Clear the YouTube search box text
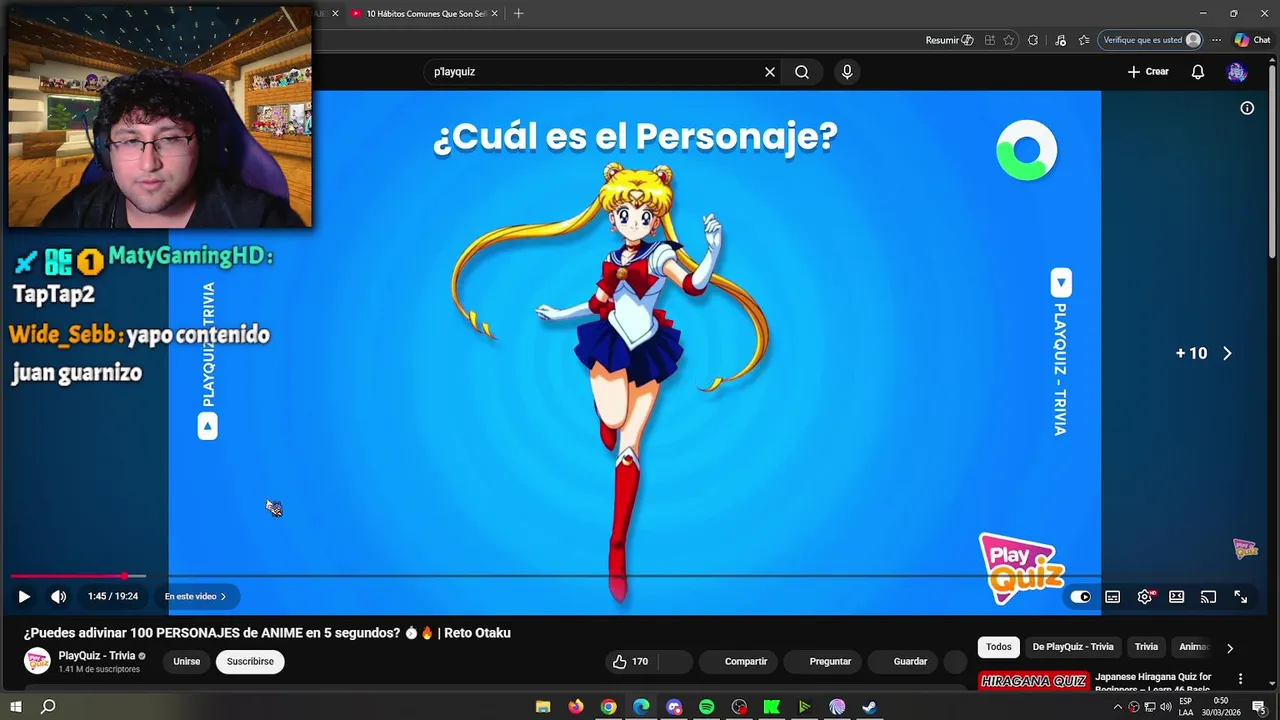 (x=770, y=72)
